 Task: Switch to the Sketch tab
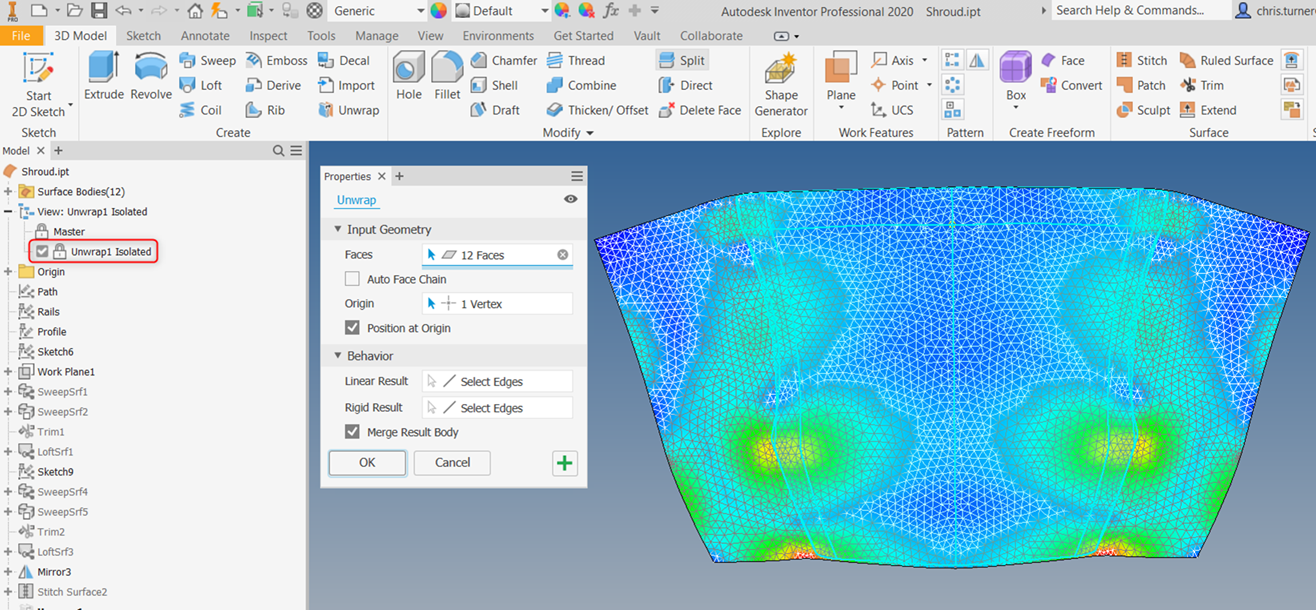tap(143, 36)
